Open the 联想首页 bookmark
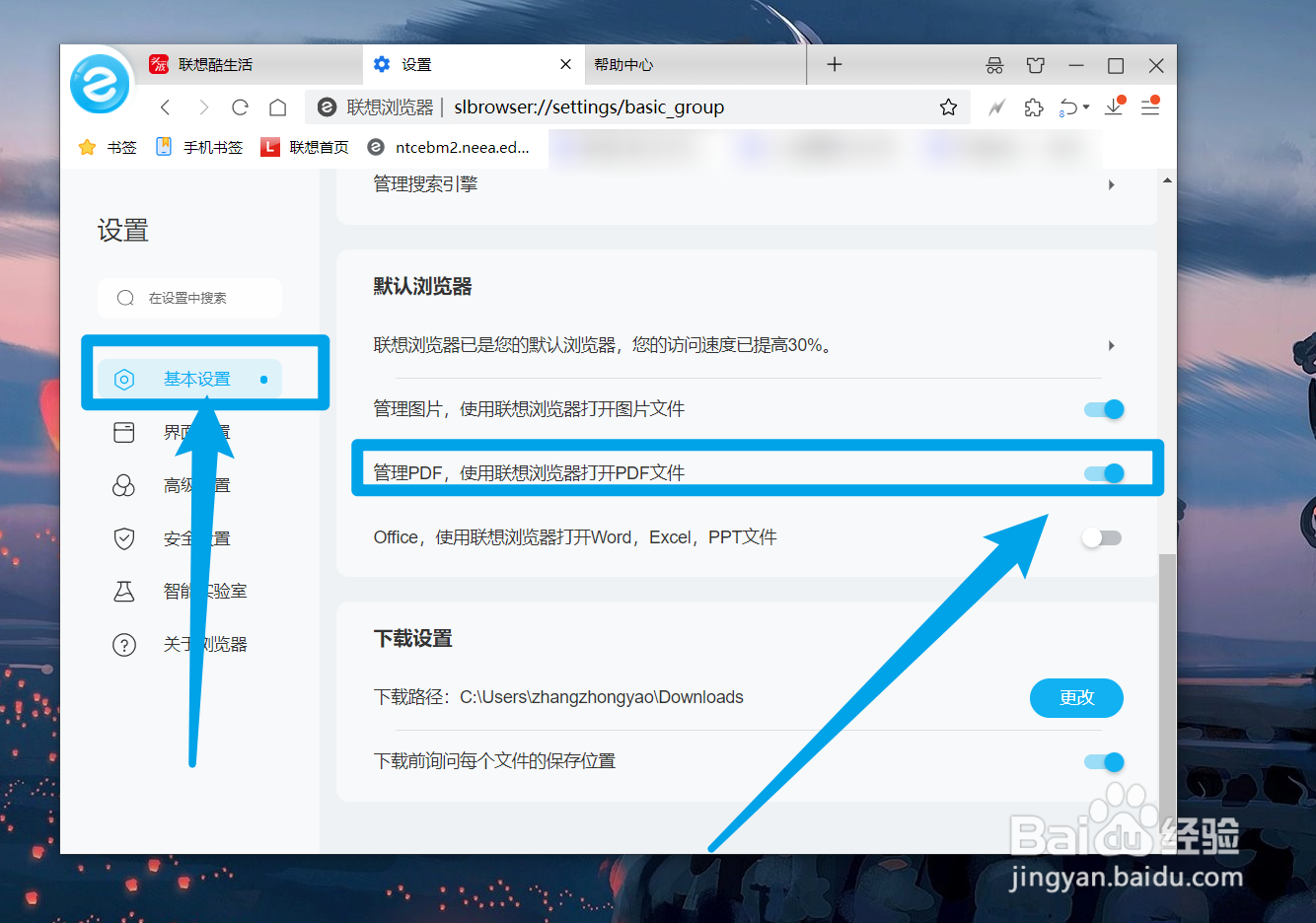 [305, 147]
